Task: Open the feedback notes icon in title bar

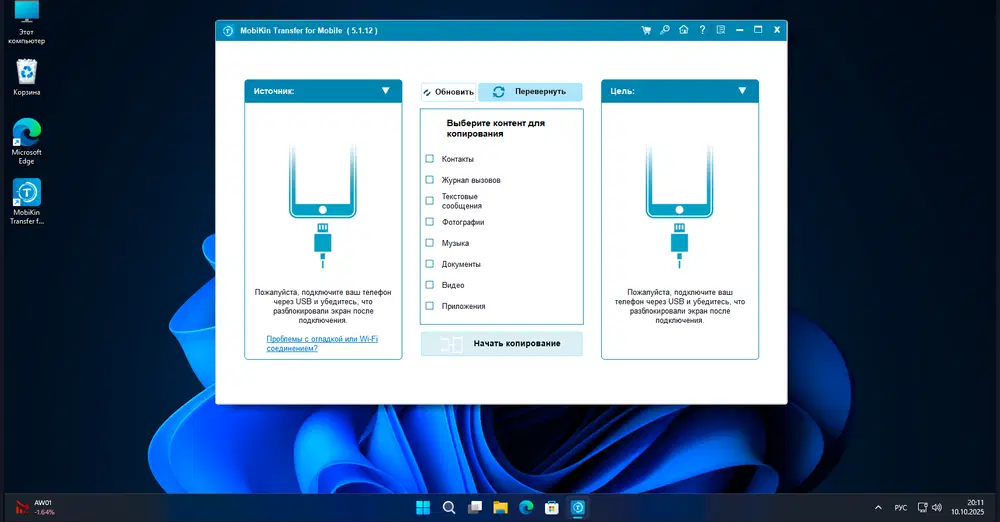Action: click(x=721, y=30)
